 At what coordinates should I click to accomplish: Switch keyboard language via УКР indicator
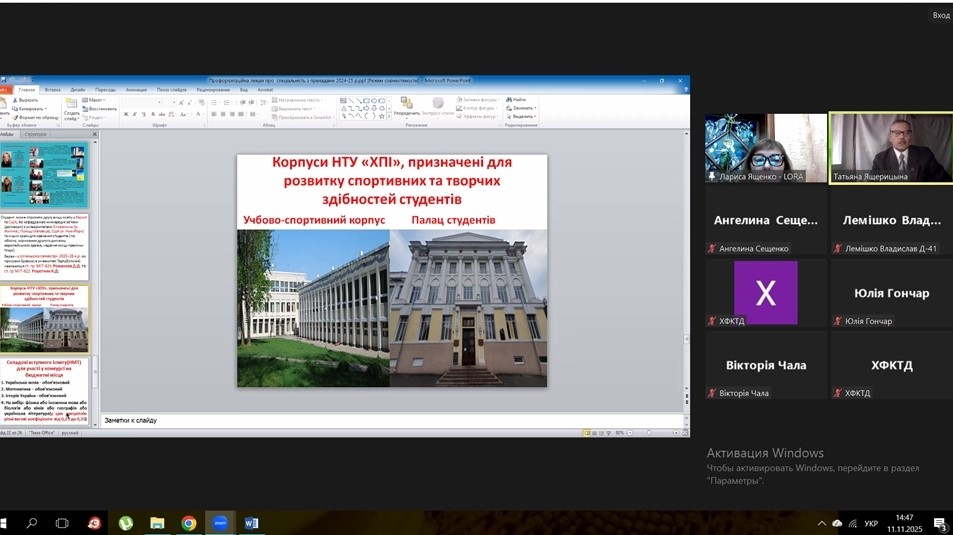point(871,524)
